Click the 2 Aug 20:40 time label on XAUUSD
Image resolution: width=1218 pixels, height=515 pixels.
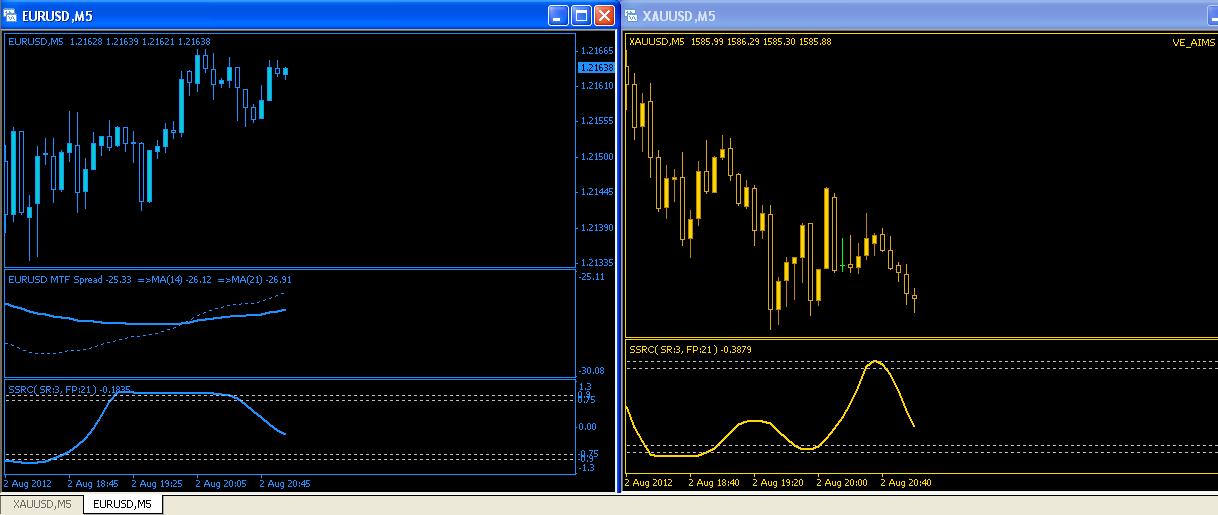pyautogui.click(x=906, y=483)
